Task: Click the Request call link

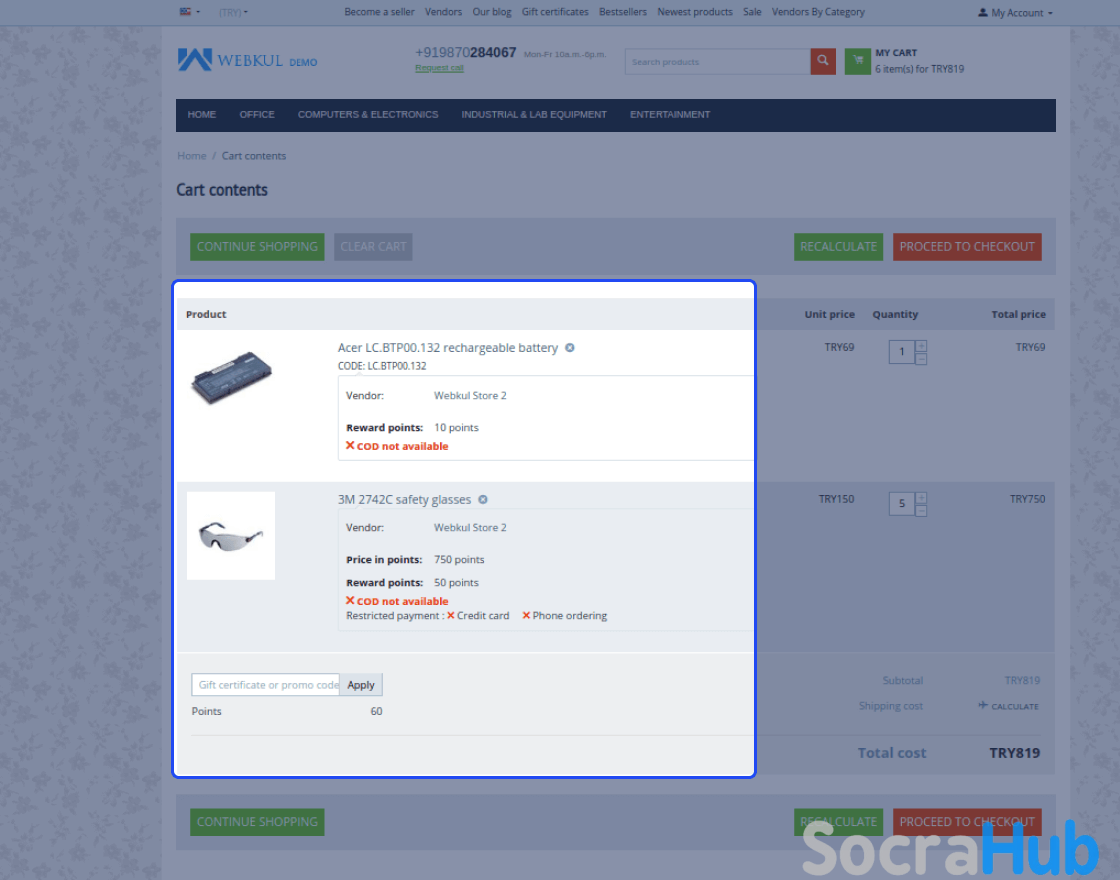Action: (439, 68)
